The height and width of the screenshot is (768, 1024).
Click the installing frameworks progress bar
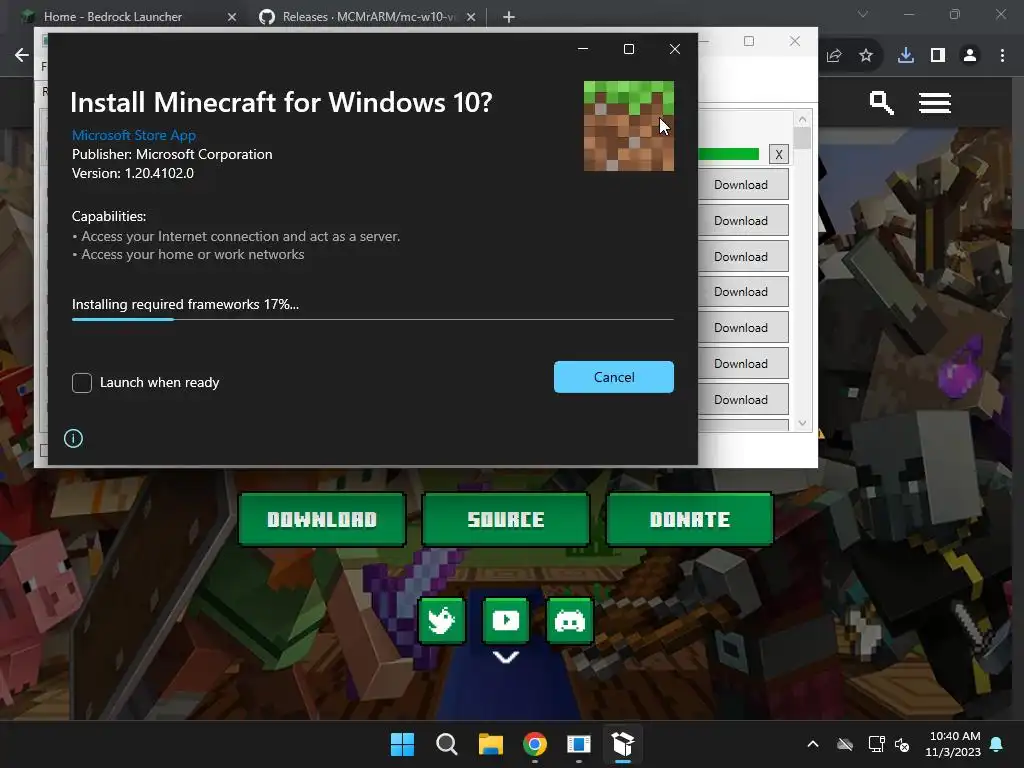point(372,319)
